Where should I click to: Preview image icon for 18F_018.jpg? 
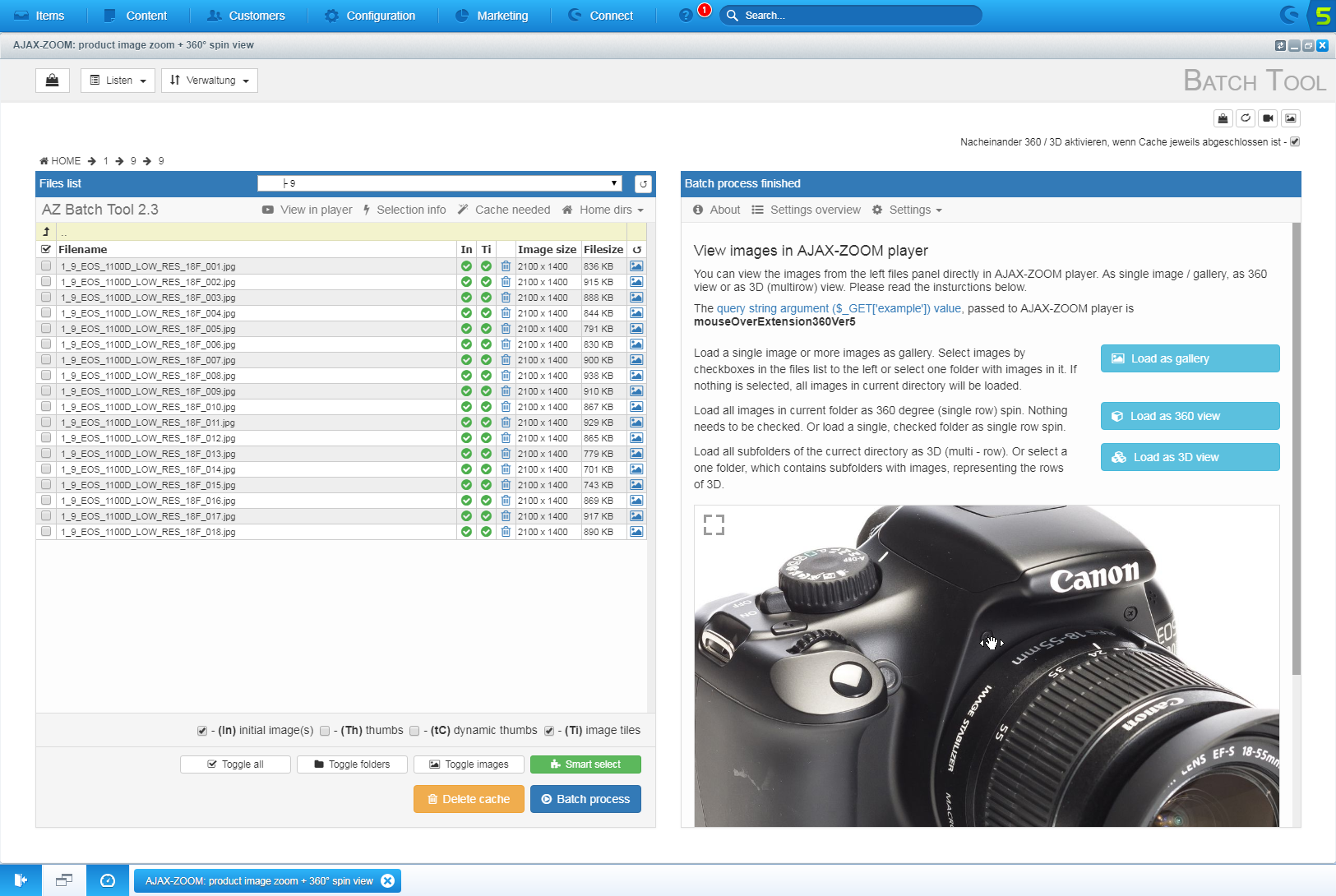pos(636,532)
